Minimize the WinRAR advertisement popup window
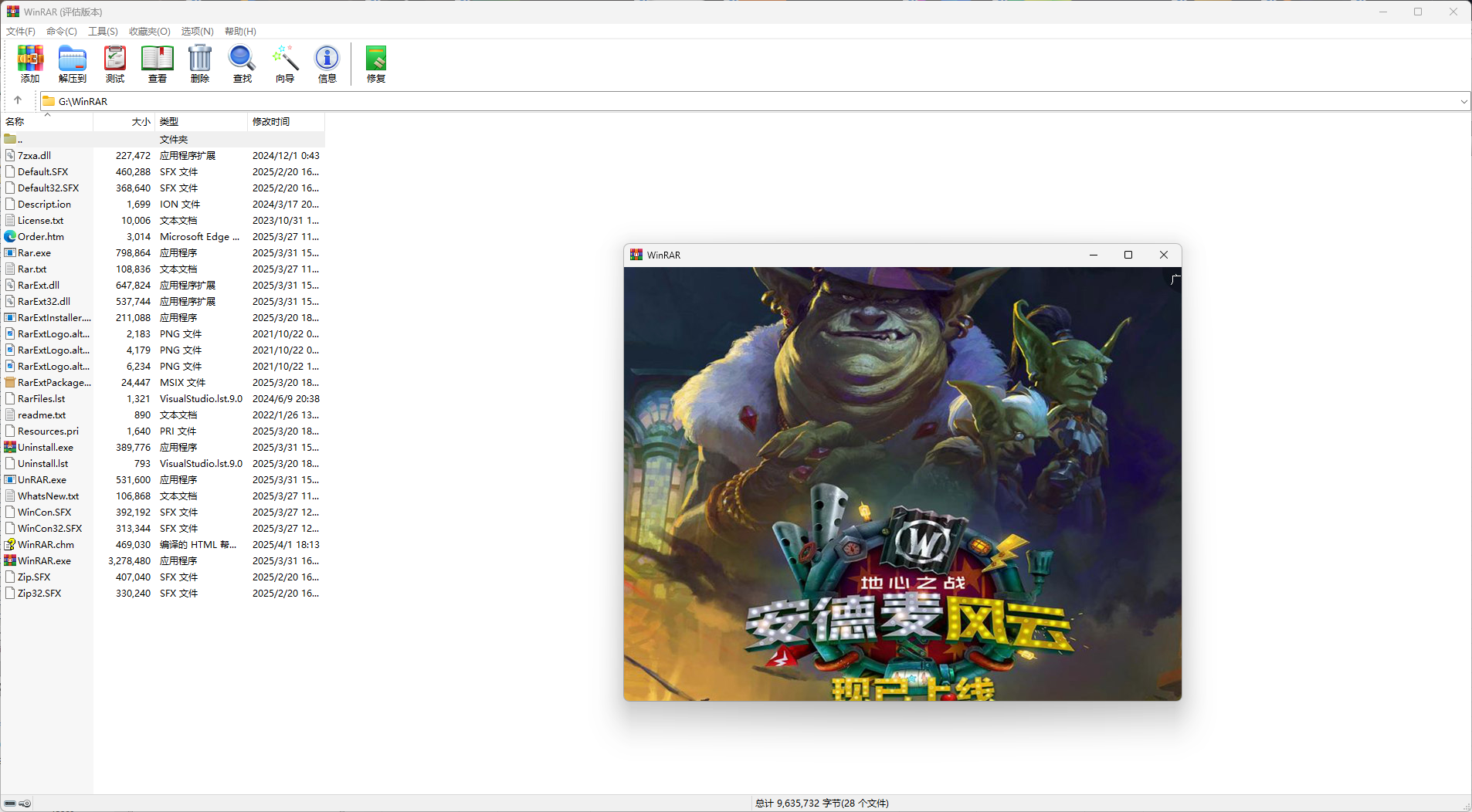1472x812 pixels. [1094, 255]
